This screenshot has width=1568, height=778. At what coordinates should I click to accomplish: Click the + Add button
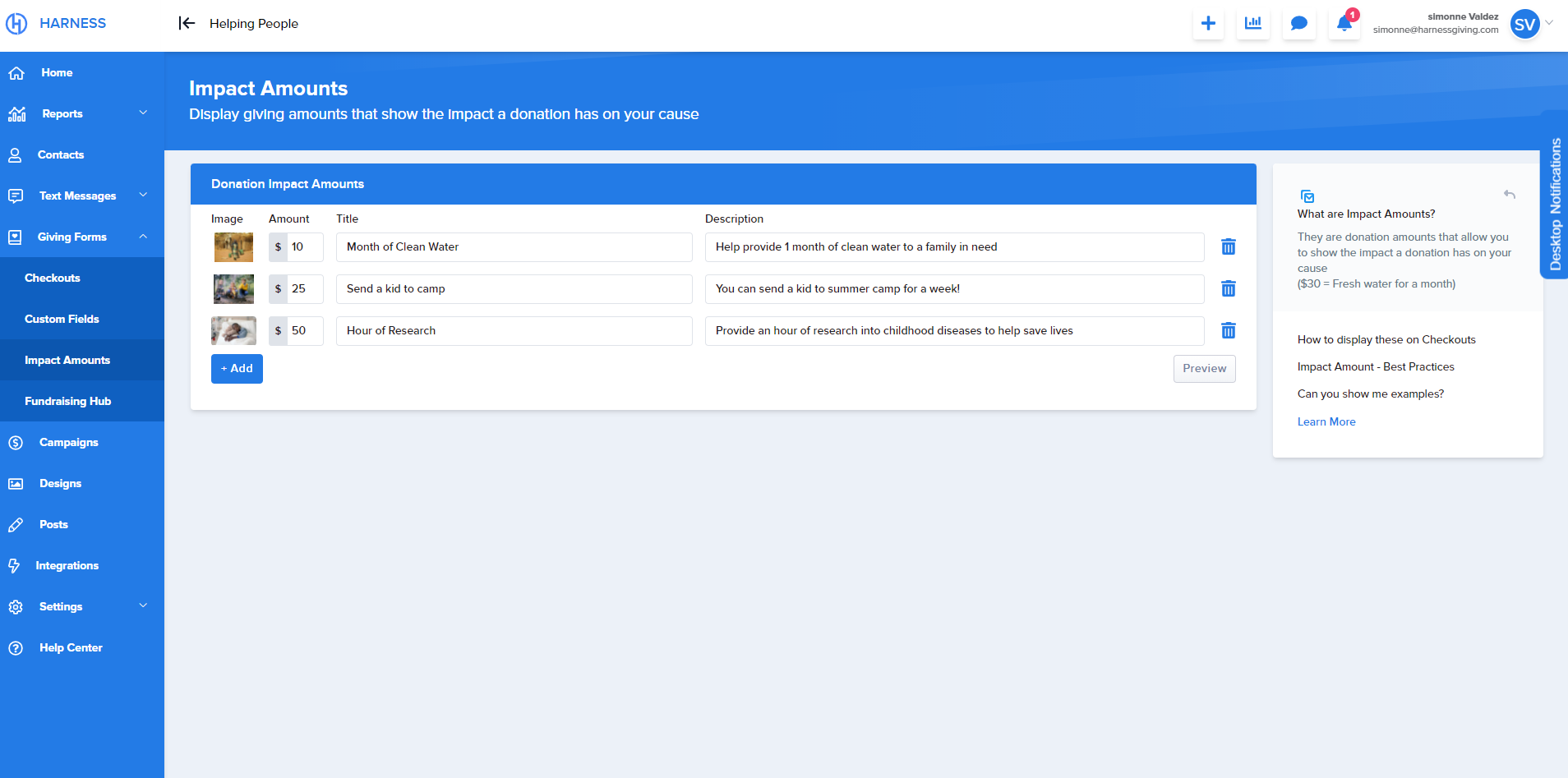click(x=237, y=369)
